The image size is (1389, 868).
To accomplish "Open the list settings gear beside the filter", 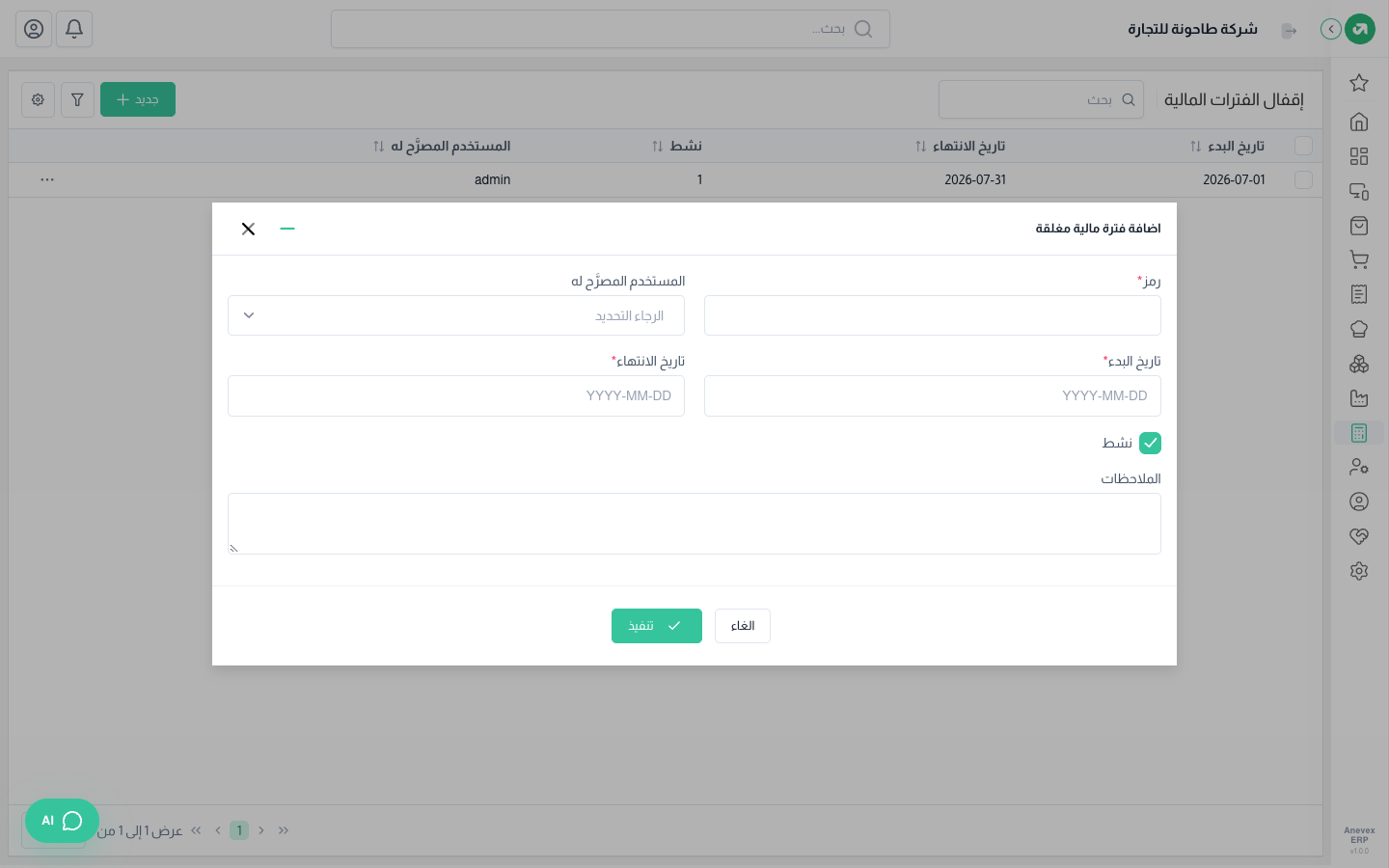I will coord(38,99).
